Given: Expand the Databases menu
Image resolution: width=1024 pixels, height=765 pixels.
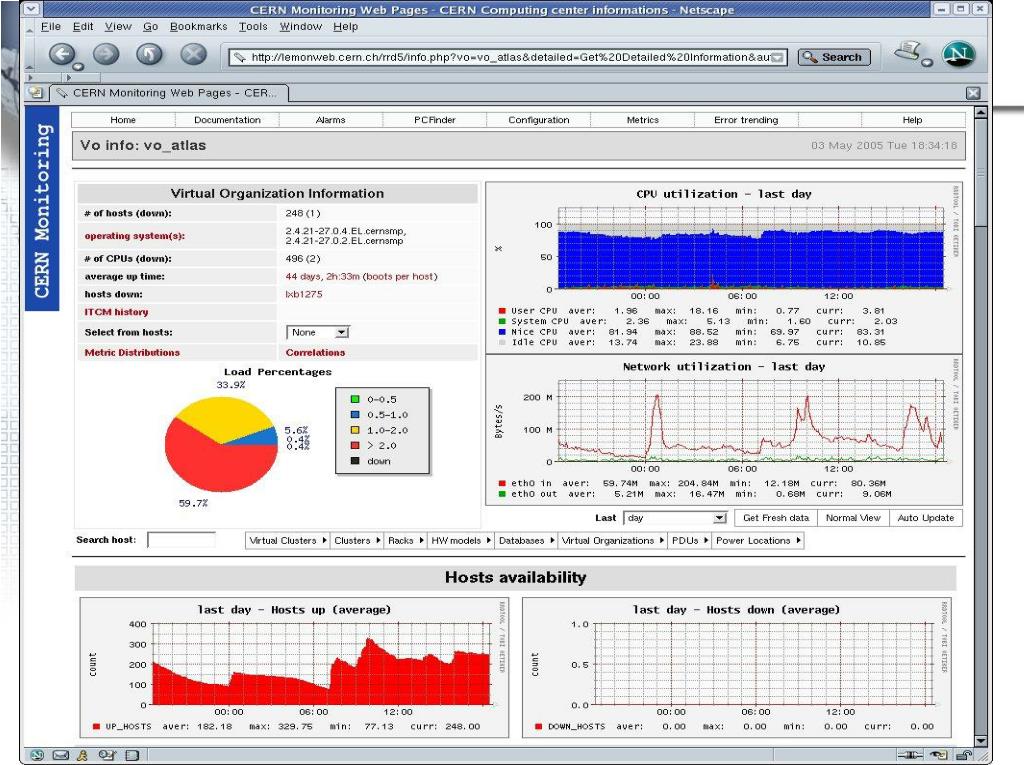Looking at the screenshot, I should (x=526, y=540).
